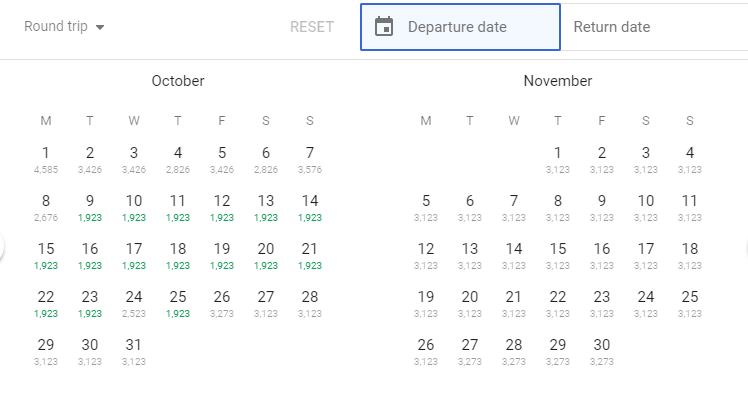Pick October 1 priced 4,585
Viewport: 748px width, 415px height.
[46, 158]
